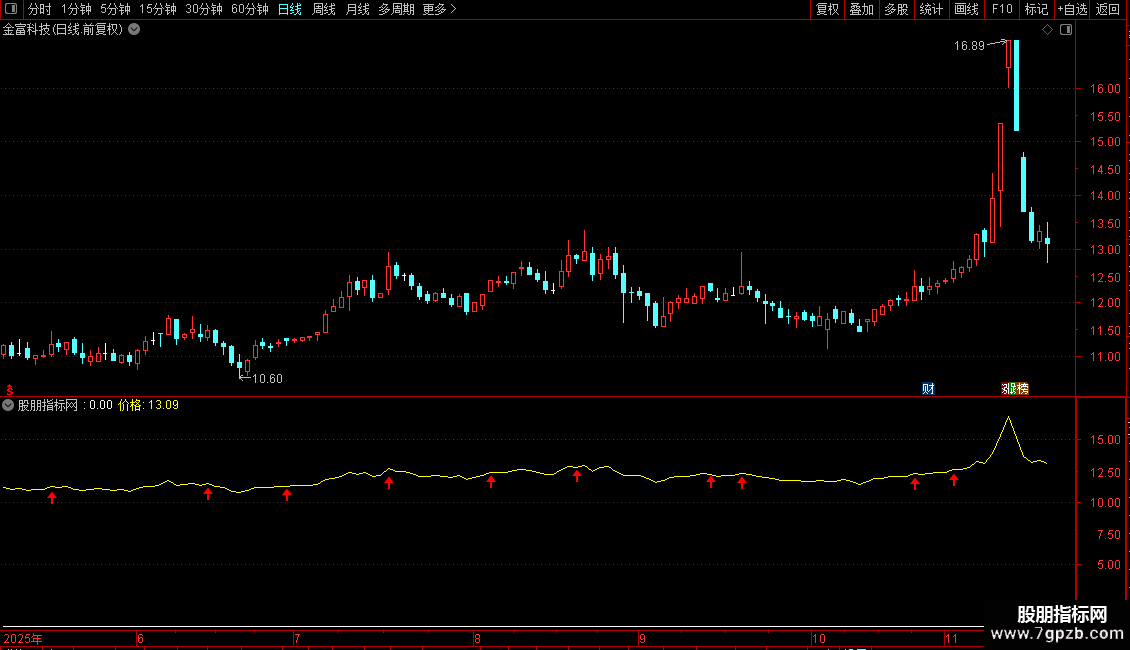
Task: Click the 10.60 low price label
Action: coord(267,379)
